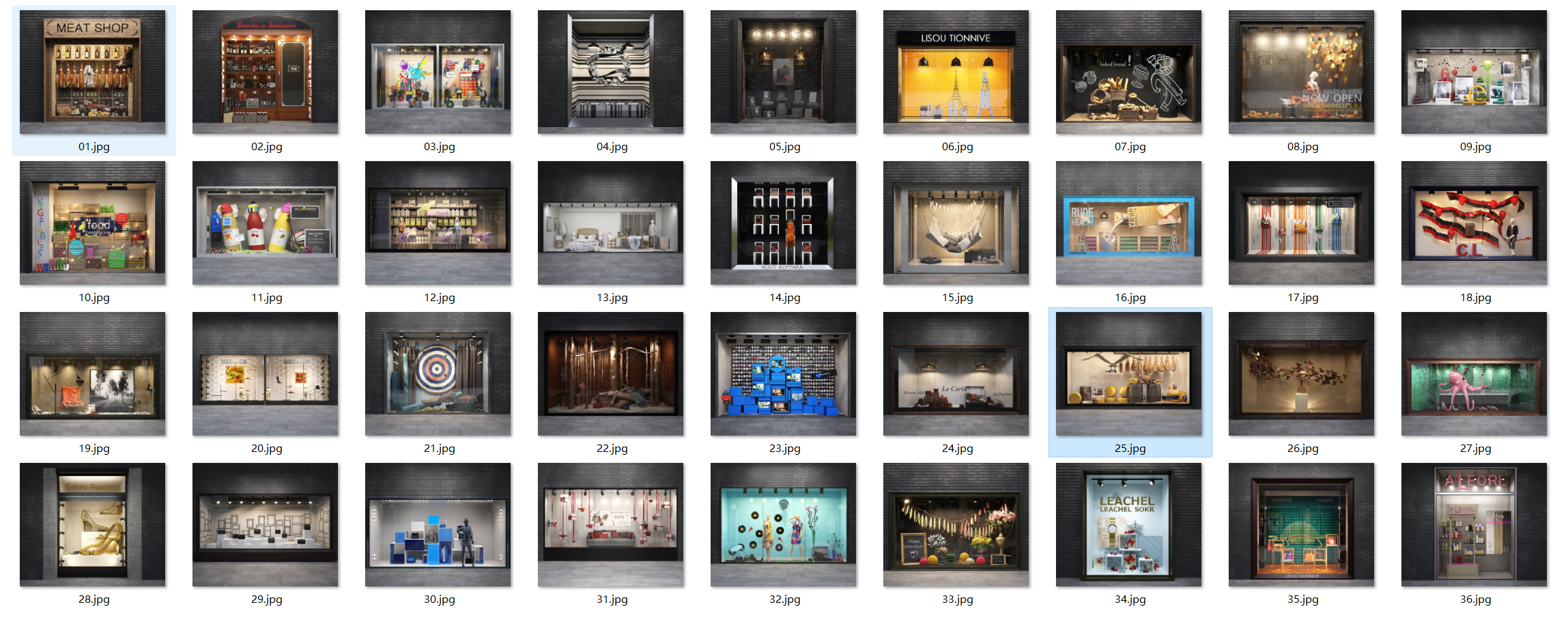This screenshot has width=1568, height=622.
Task: Select the 01.jpg Meat Shop thumbnail
Action: coord(93,72)
